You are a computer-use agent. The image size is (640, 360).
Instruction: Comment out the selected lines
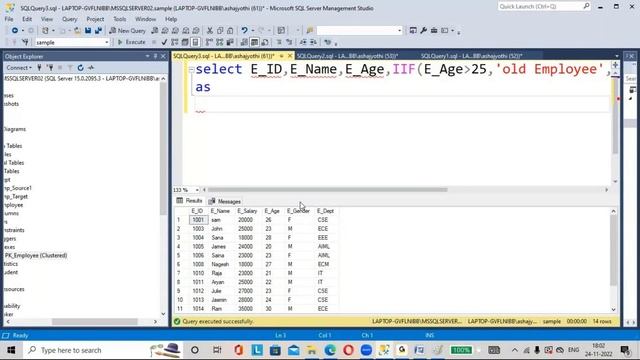click(279, 42)
